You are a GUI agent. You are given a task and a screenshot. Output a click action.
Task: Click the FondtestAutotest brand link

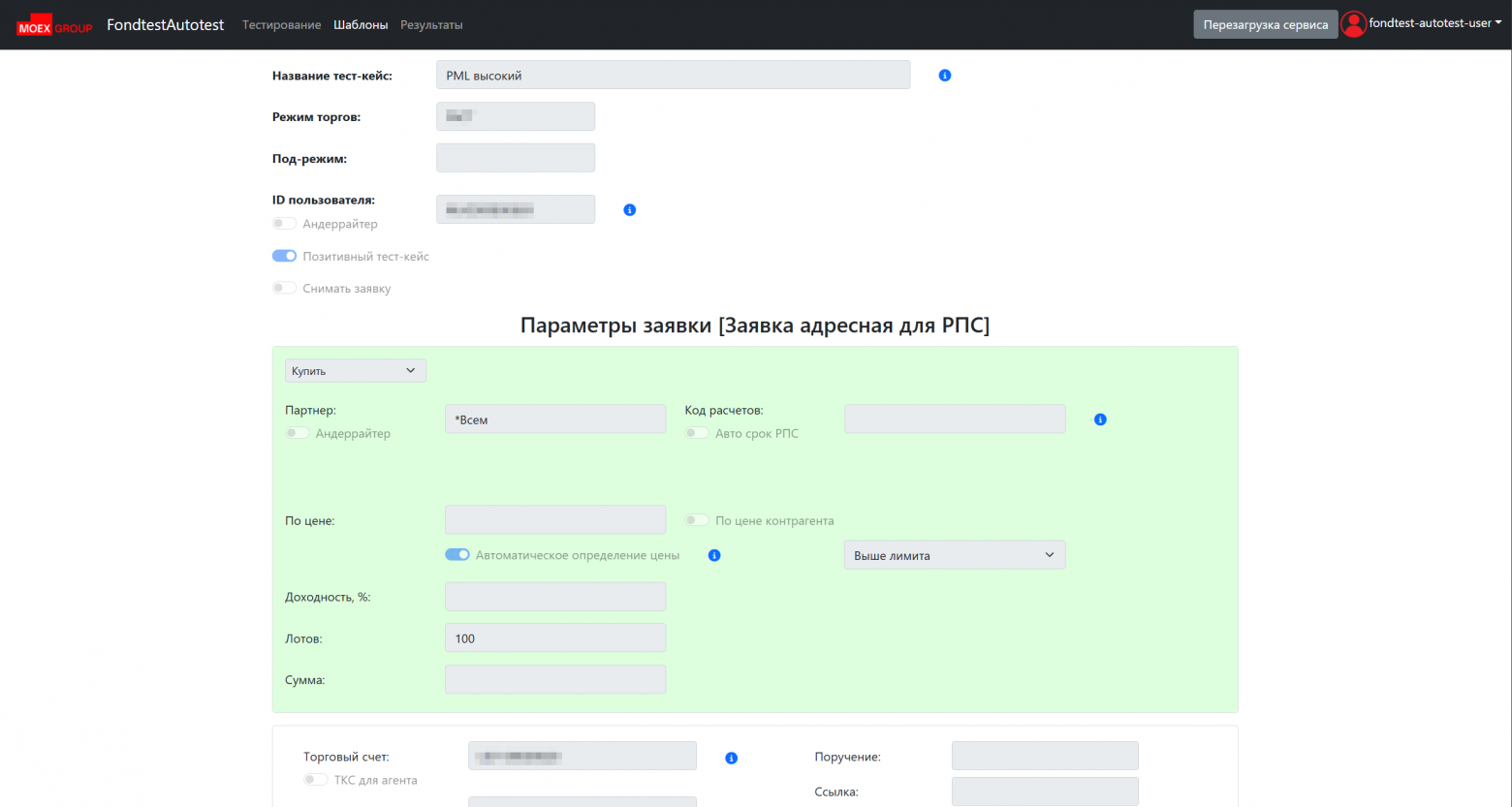pos(165,25)
